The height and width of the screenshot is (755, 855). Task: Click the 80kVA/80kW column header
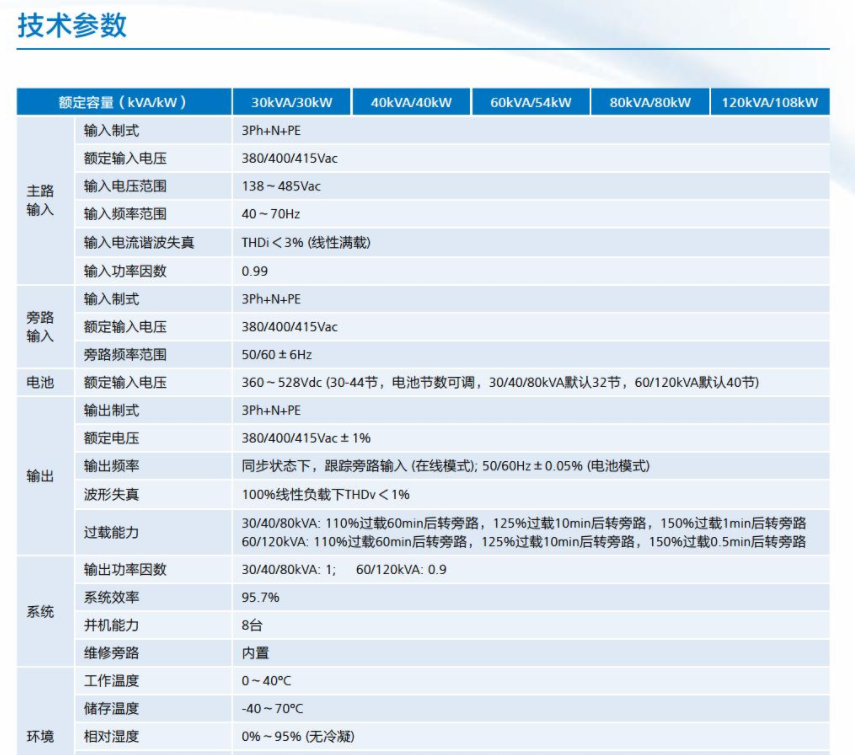click(x=650, y=103)
